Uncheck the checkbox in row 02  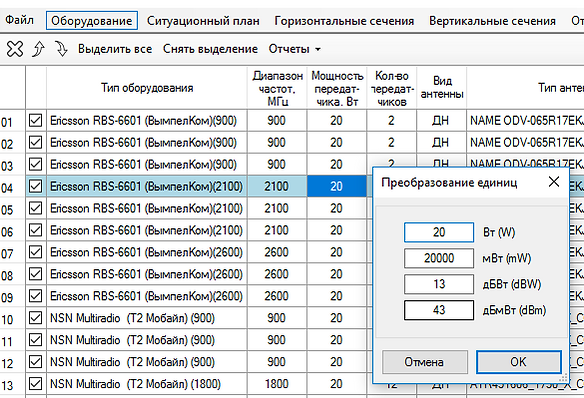[x=35, y=142]
